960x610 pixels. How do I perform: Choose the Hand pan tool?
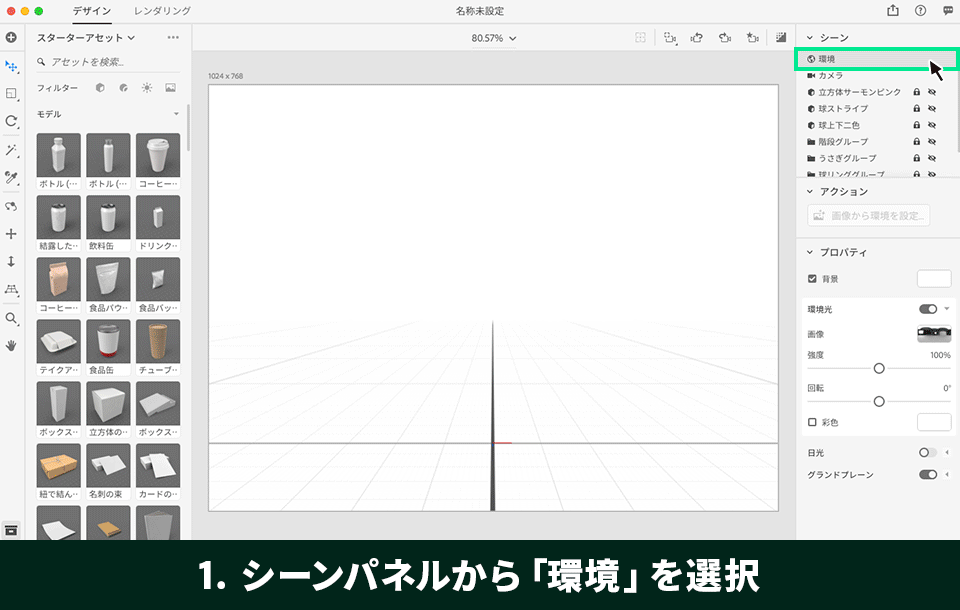coord(11,346)
